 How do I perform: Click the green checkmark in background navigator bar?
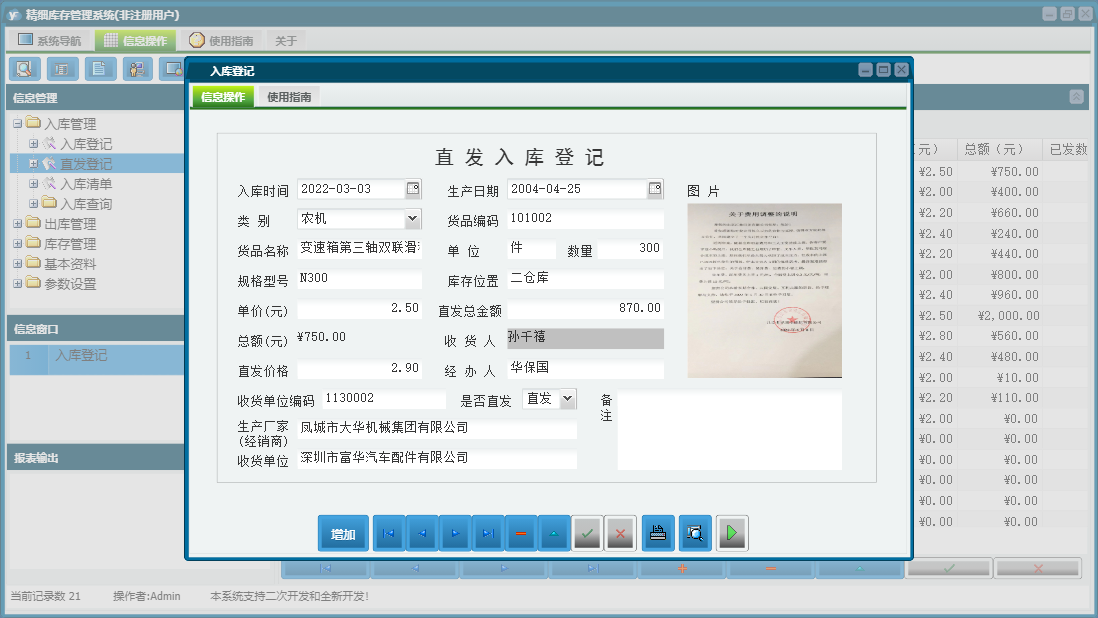[x=949, y=569]
